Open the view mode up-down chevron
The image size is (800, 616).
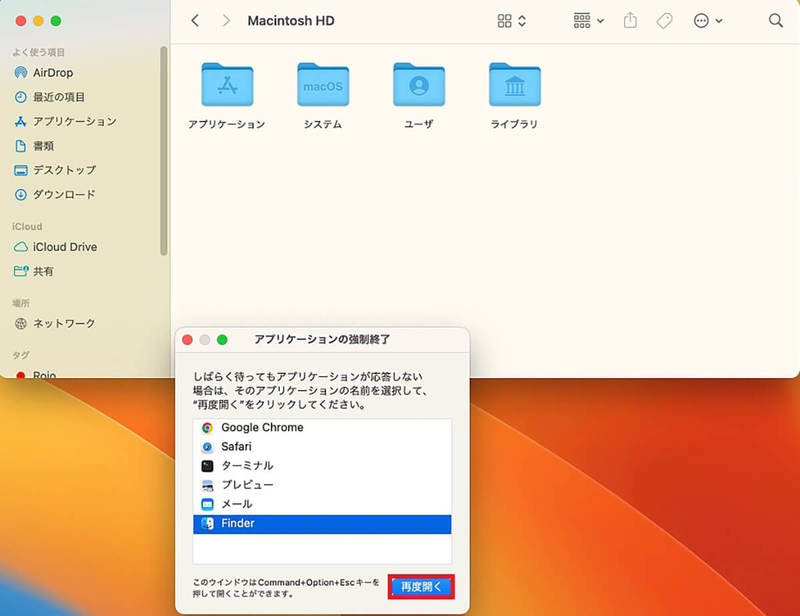point(522,20)
